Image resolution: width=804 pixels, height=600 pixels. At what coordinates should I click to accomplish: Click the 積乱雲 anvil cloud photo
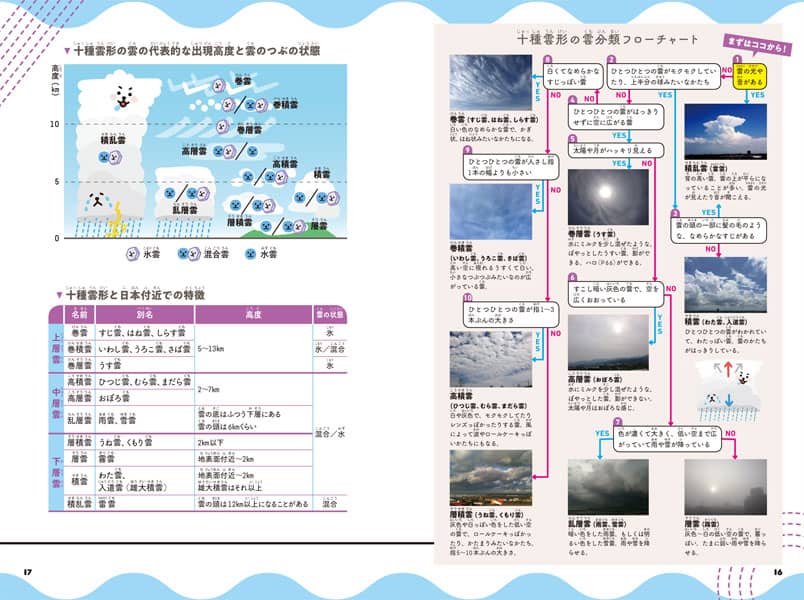tap(726, 132)
